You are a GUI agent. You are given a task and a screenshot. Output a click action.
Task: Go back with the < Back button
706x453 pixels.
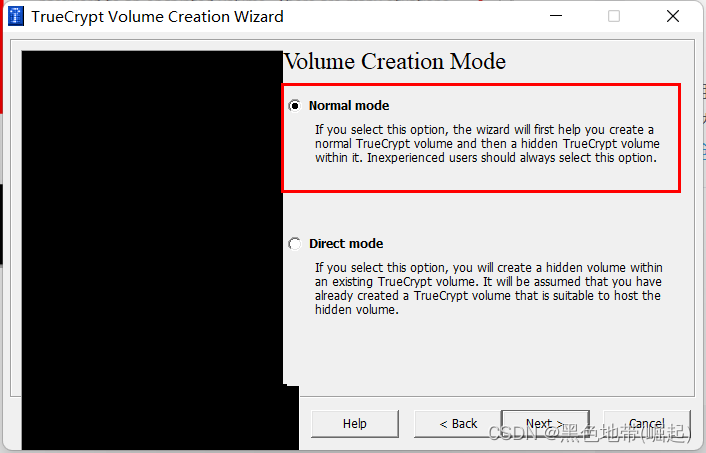click(458, 424)
